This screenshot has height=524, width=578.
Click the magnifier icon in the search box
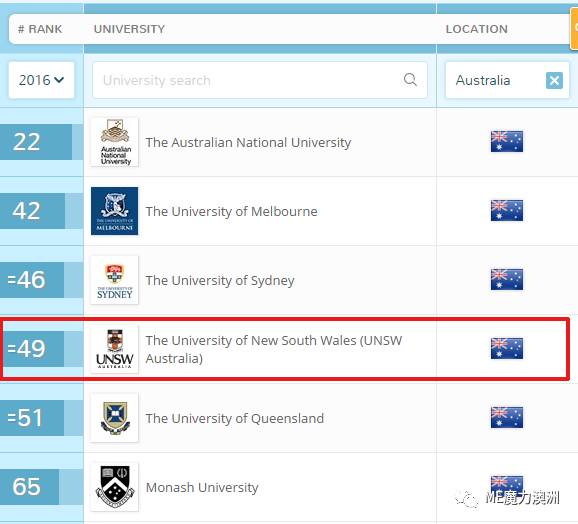tap(410, 79)
